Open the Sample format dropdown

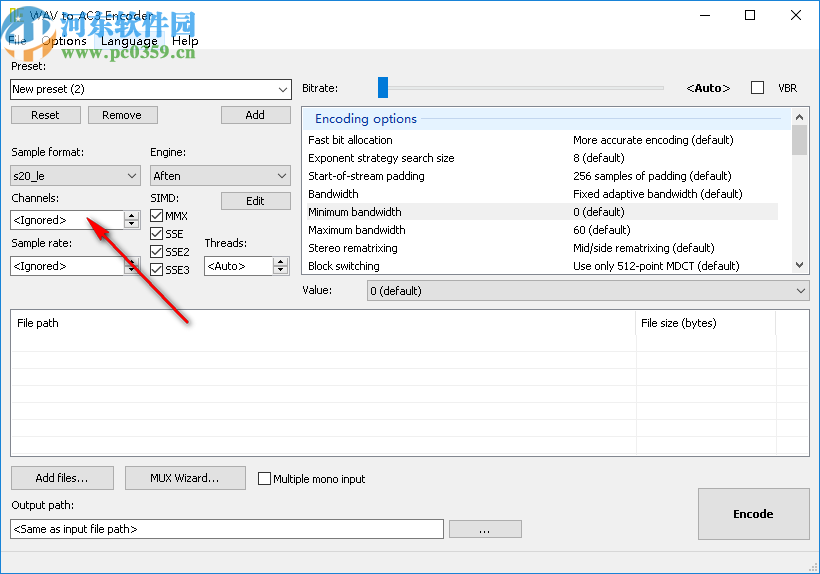pos(75,176)
